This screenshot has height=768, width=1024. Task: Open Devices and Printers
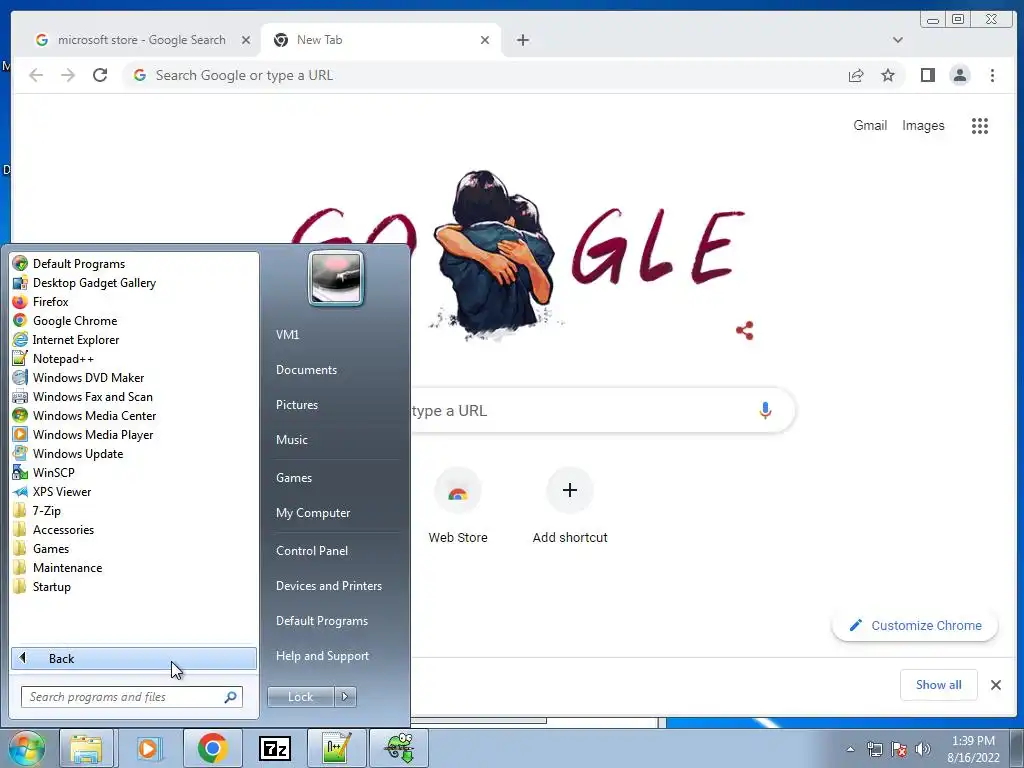[328, 586]
